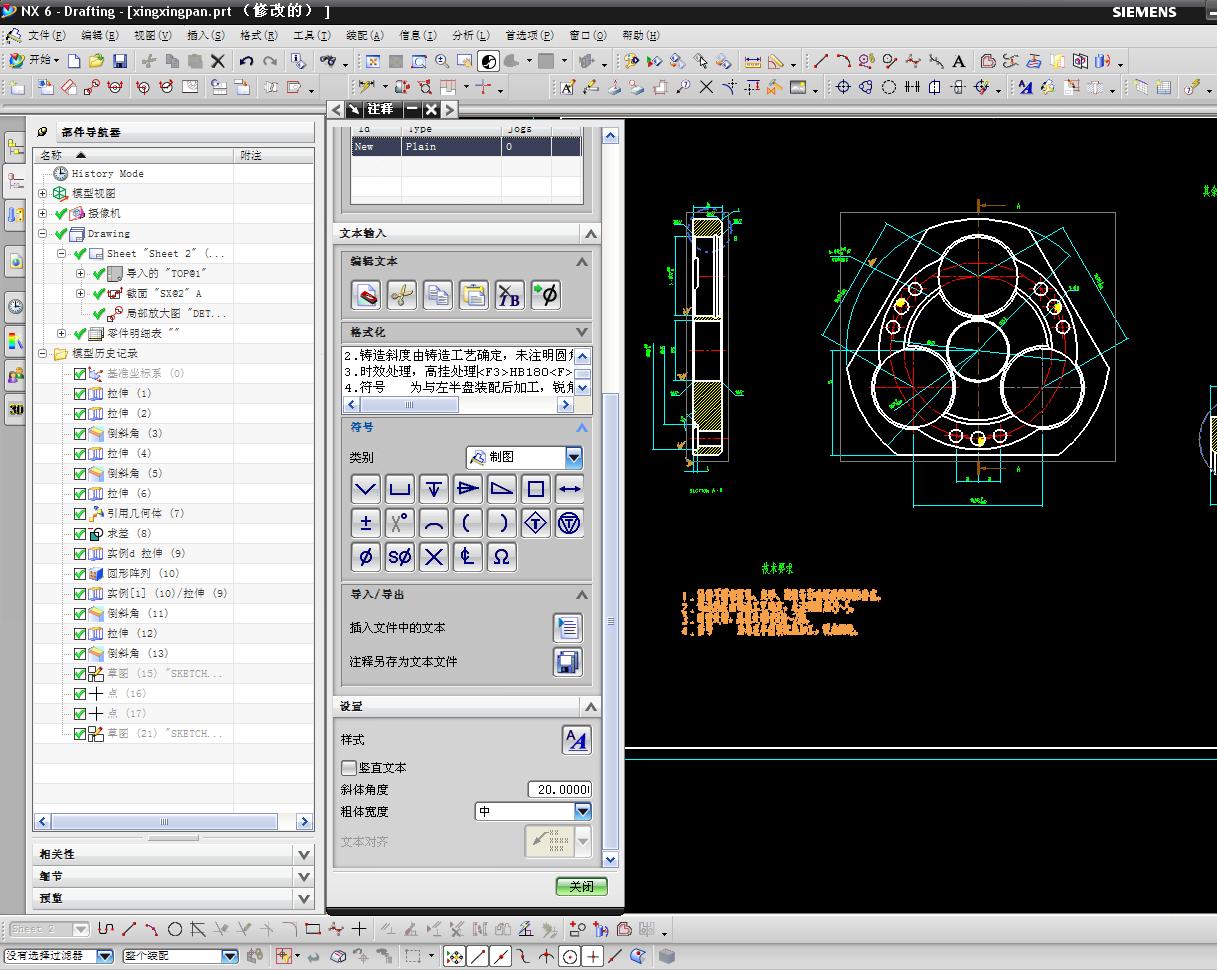Screen dimensions: 1217x970
Task: Click the 关闭 close button
Action: (581, 886)
